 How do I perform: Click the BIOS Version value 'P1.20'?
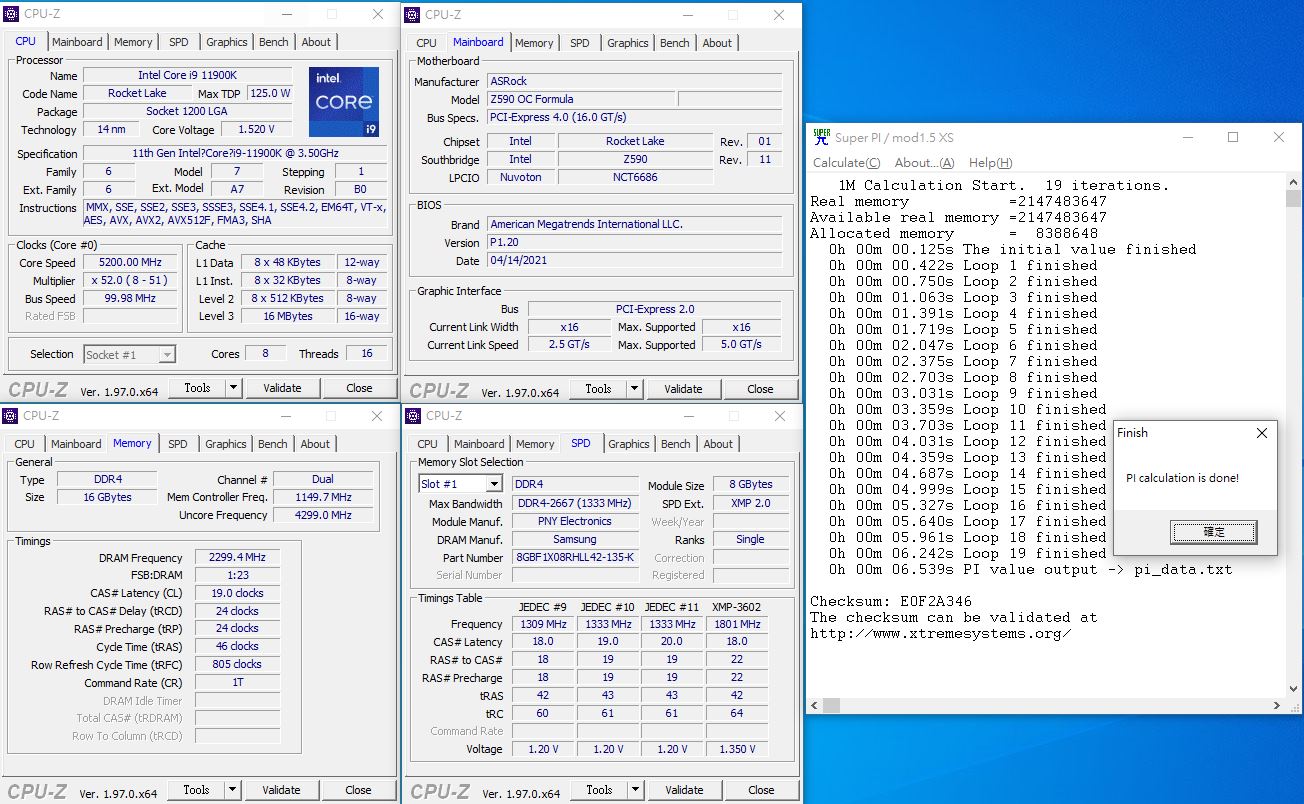pyautogui.click(x=634, y=243)
